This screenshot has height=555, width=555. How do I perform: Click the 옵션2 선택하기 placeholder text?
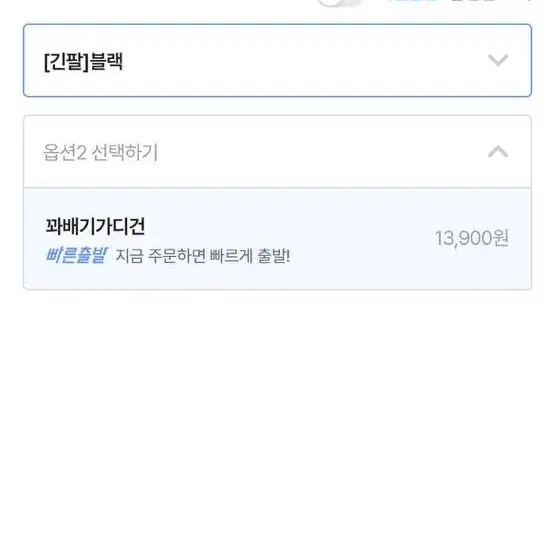[101, 153]
